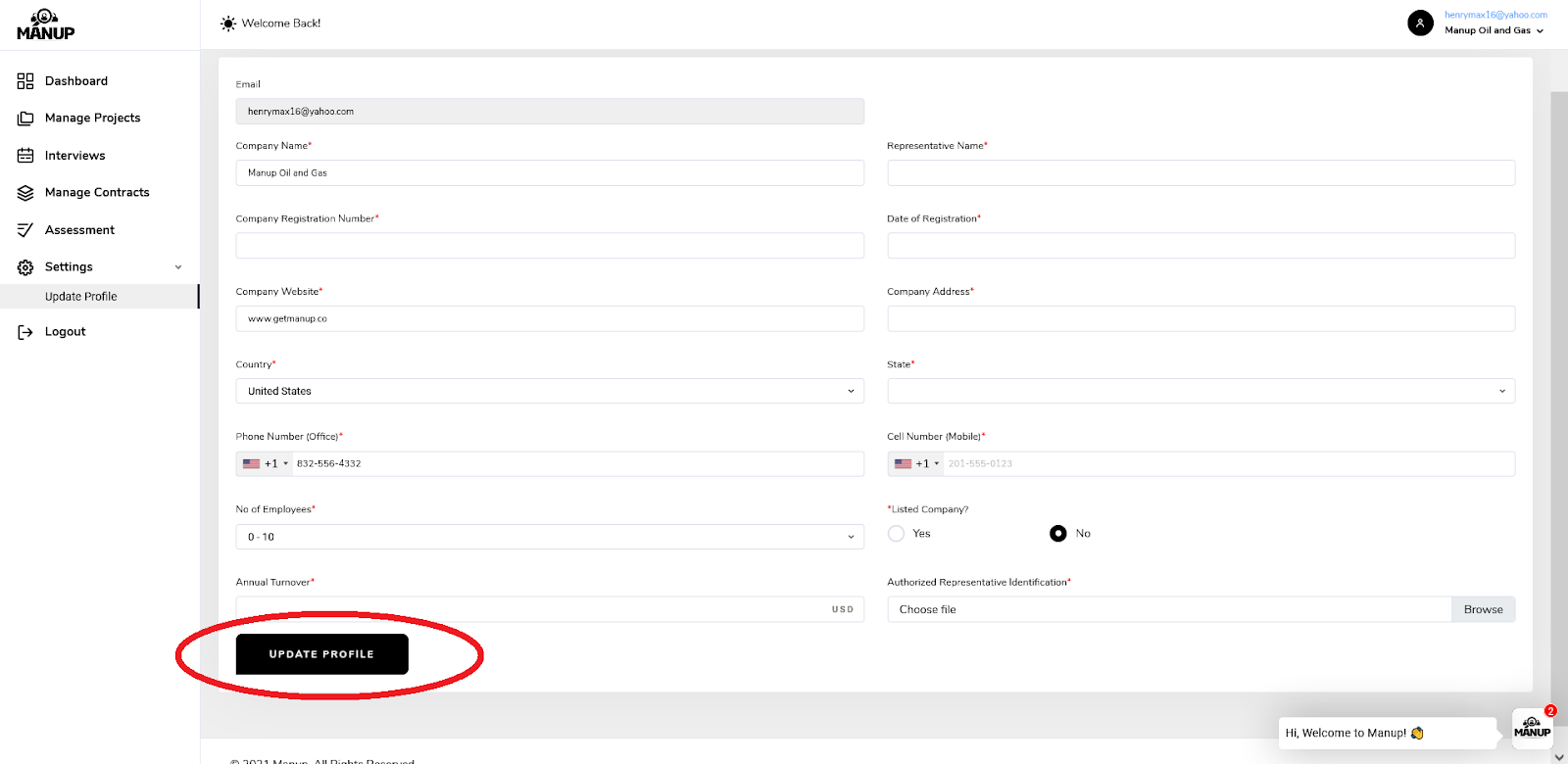Viewport: 1568px width, 764px height.
Task: Select No for Listed Company
Action: coord(1058,534)
